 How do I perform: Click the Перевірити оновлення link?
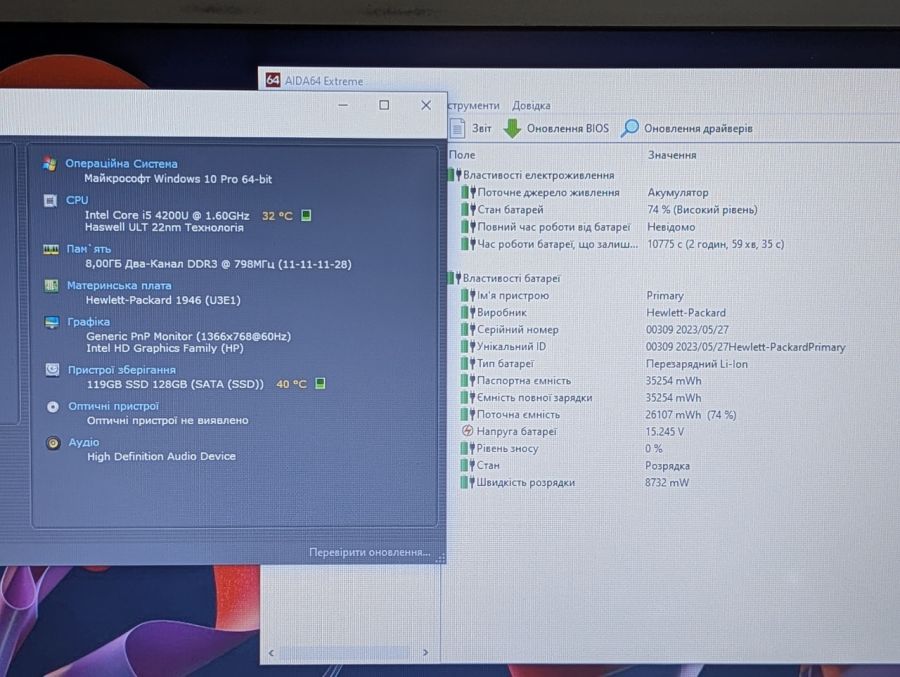coord(370,552)
